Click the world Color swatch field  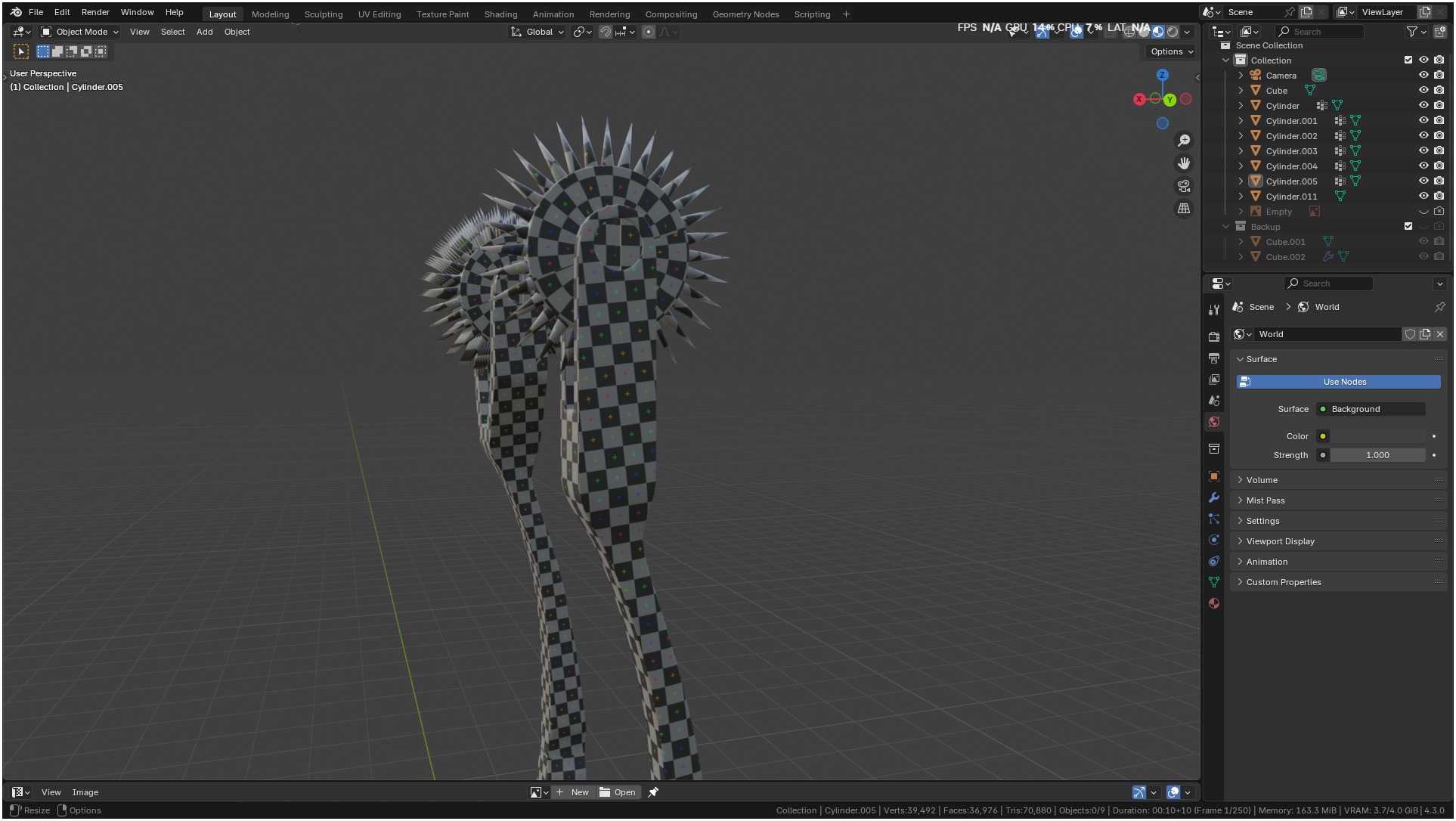pyautogui.click(x=1377, y=436)
